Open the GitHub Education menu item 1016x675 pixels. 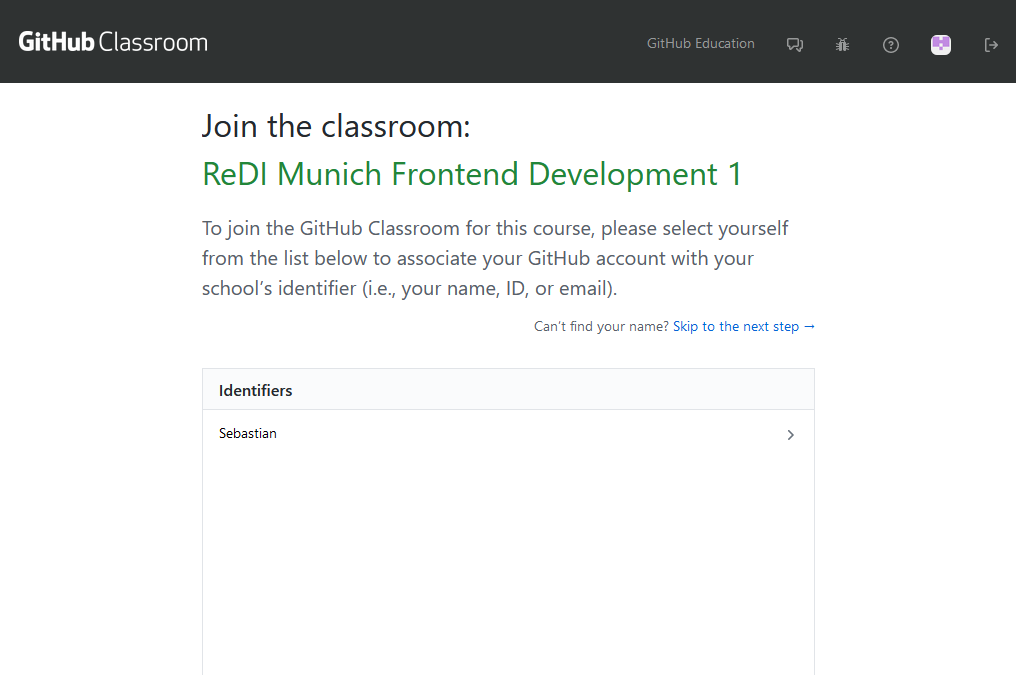coord(700,43)
